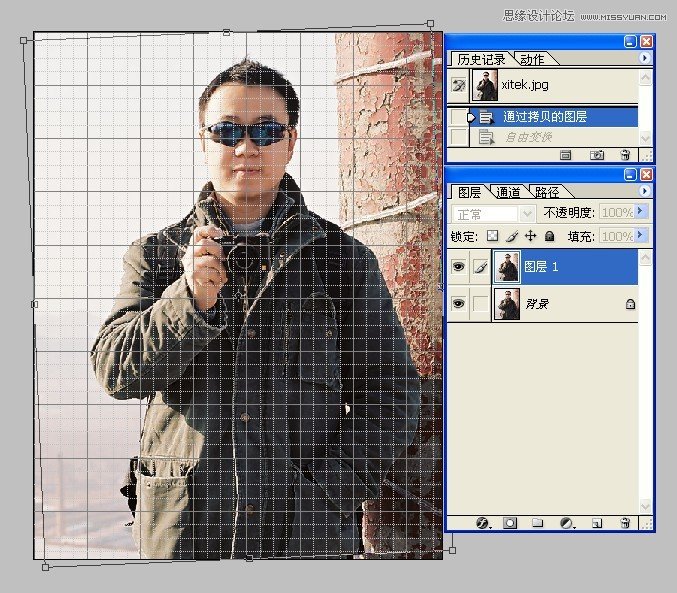The height and width of the screenshot is (593, 677).
Task: Switch to the 动作 tab
Action: point(532,59)
